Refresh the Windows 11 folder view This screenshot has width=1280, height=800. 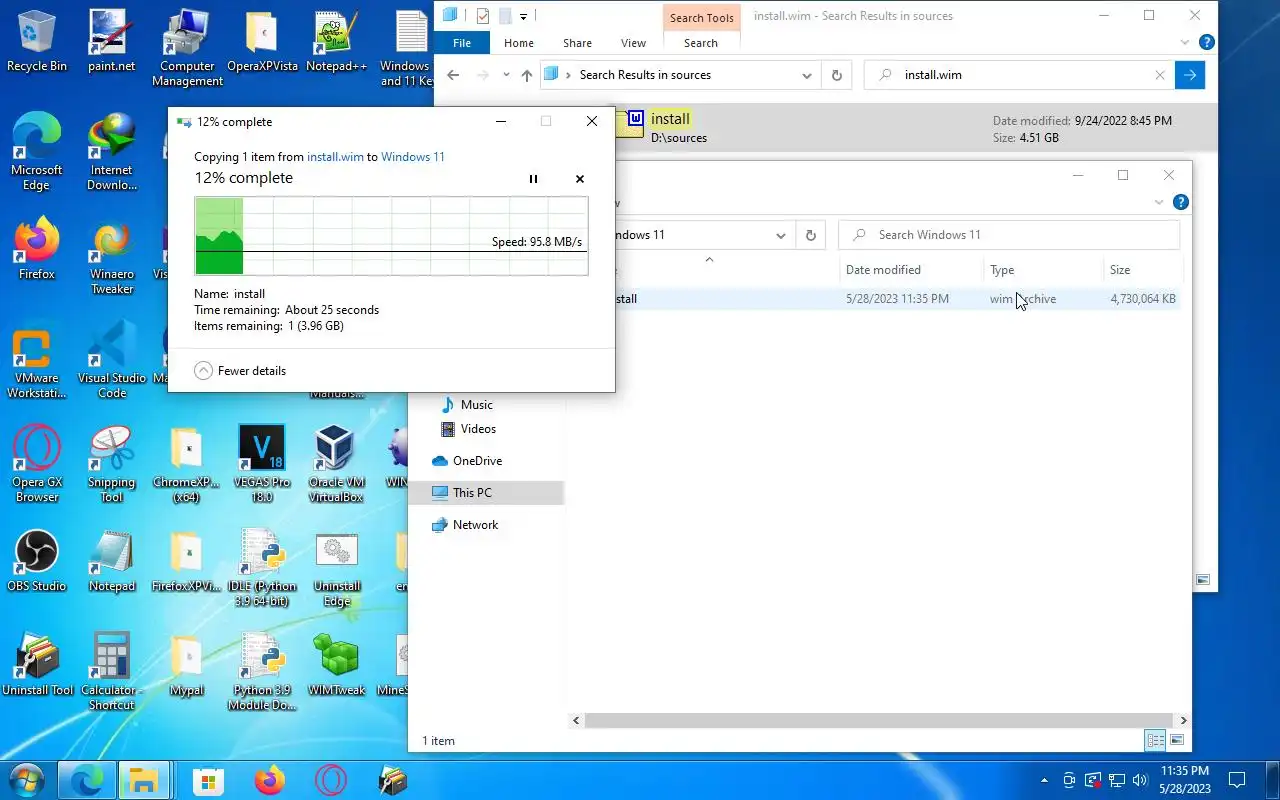[811, 235]
